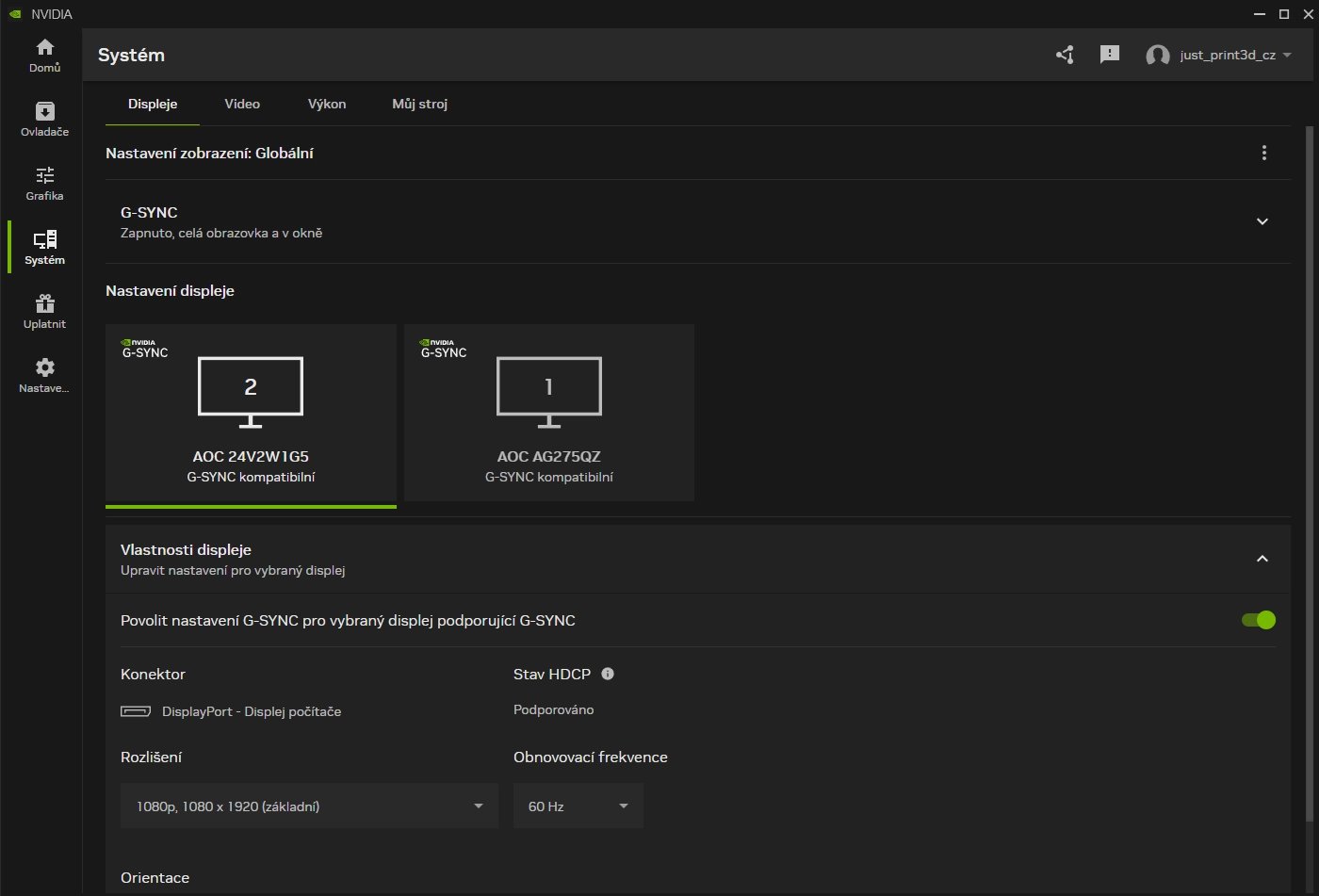Go to the Grafika sidebar section

pos(44,184)
